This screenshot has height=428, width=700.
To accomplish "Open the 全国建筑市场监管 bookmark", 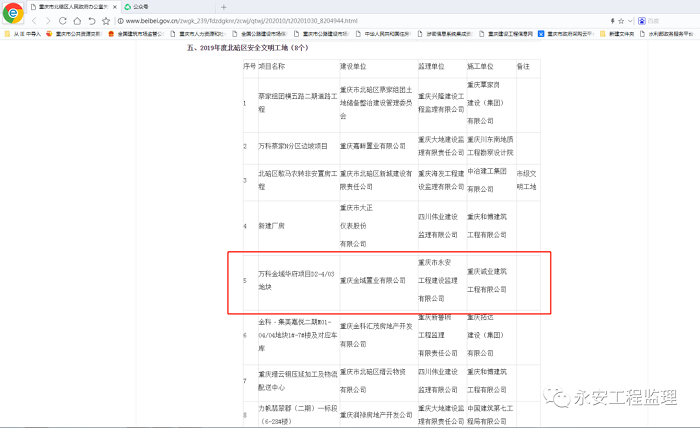I will 136,33.
